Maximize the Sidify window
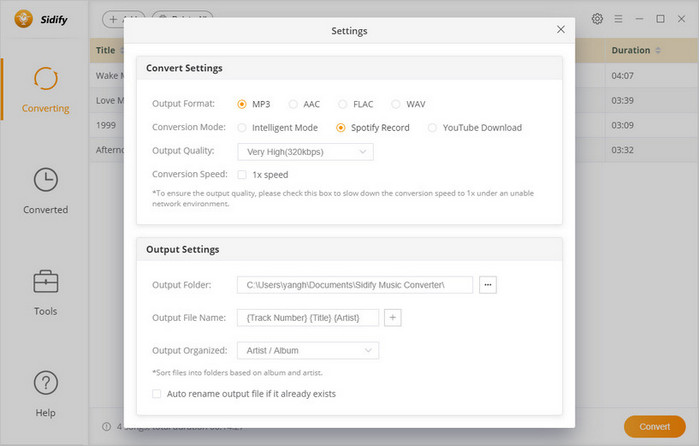The image size is (699, 446). (660, 19)
